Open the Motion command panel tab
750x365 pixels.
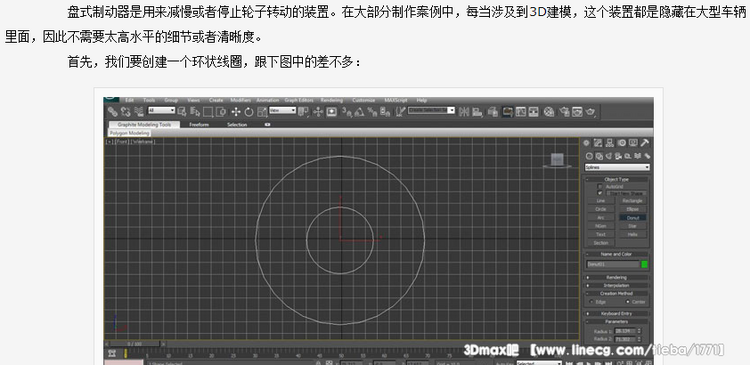pos(621,143)
